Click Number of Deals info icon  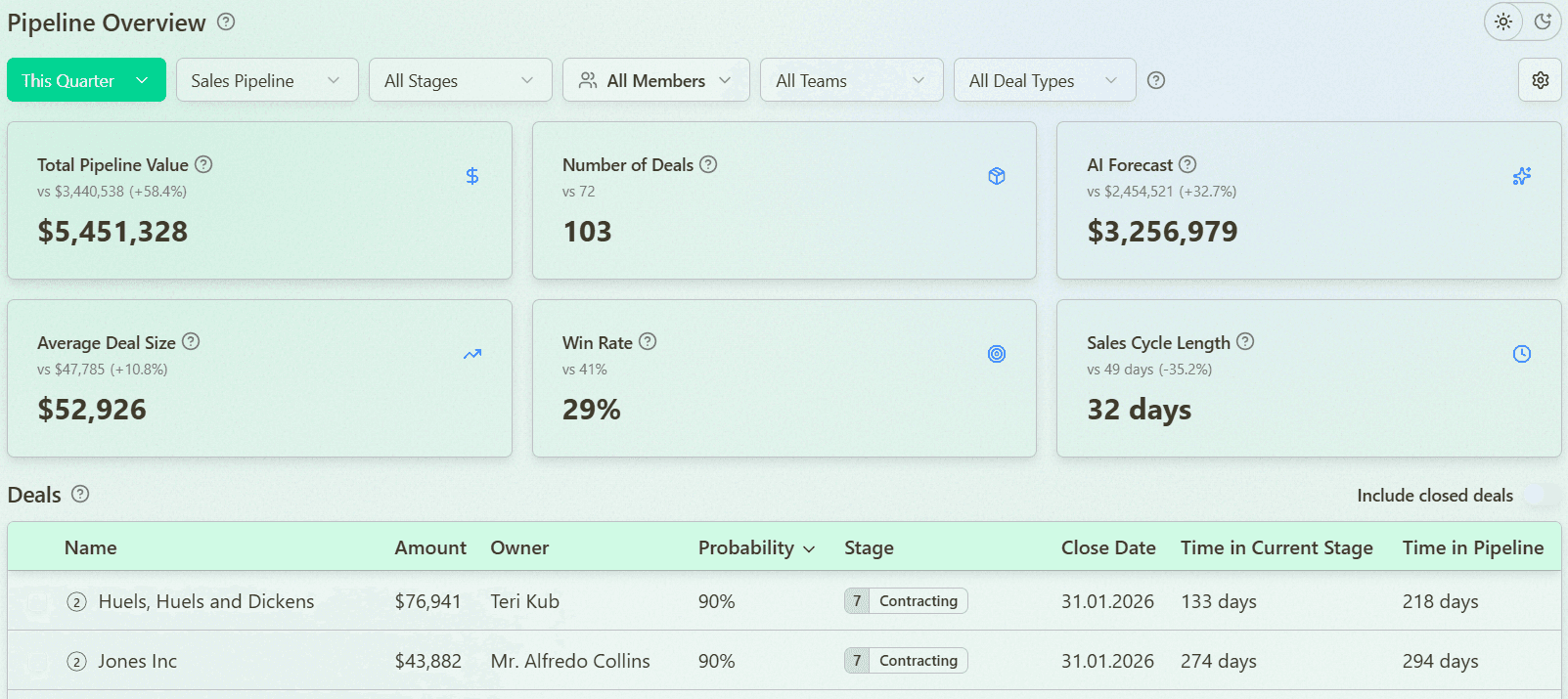708,164
